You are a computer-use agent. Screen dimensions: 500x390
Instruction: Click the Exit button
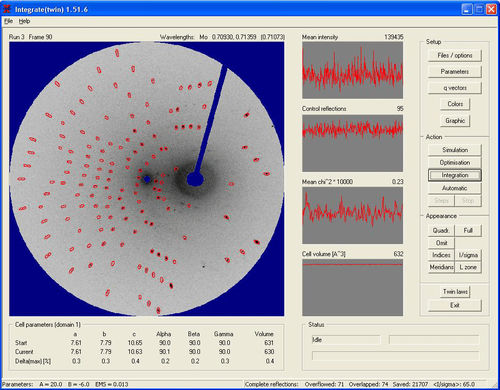click(x=455, y=305)
